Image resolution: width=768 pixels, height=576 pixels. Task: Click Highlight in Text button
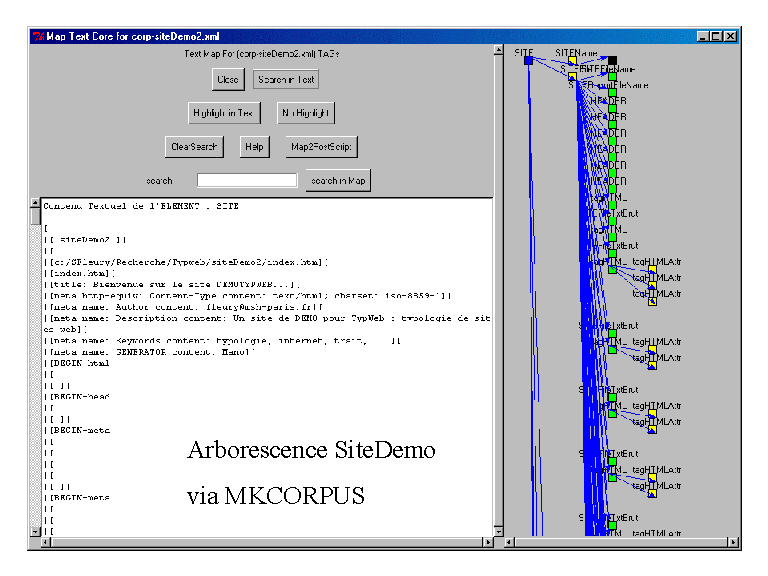tap(224, 113)
